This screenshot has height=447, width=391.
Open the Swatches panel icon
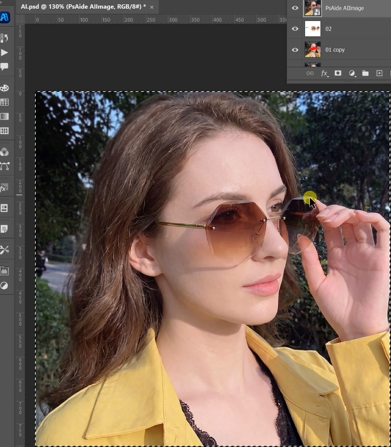(x=4, y=102)
